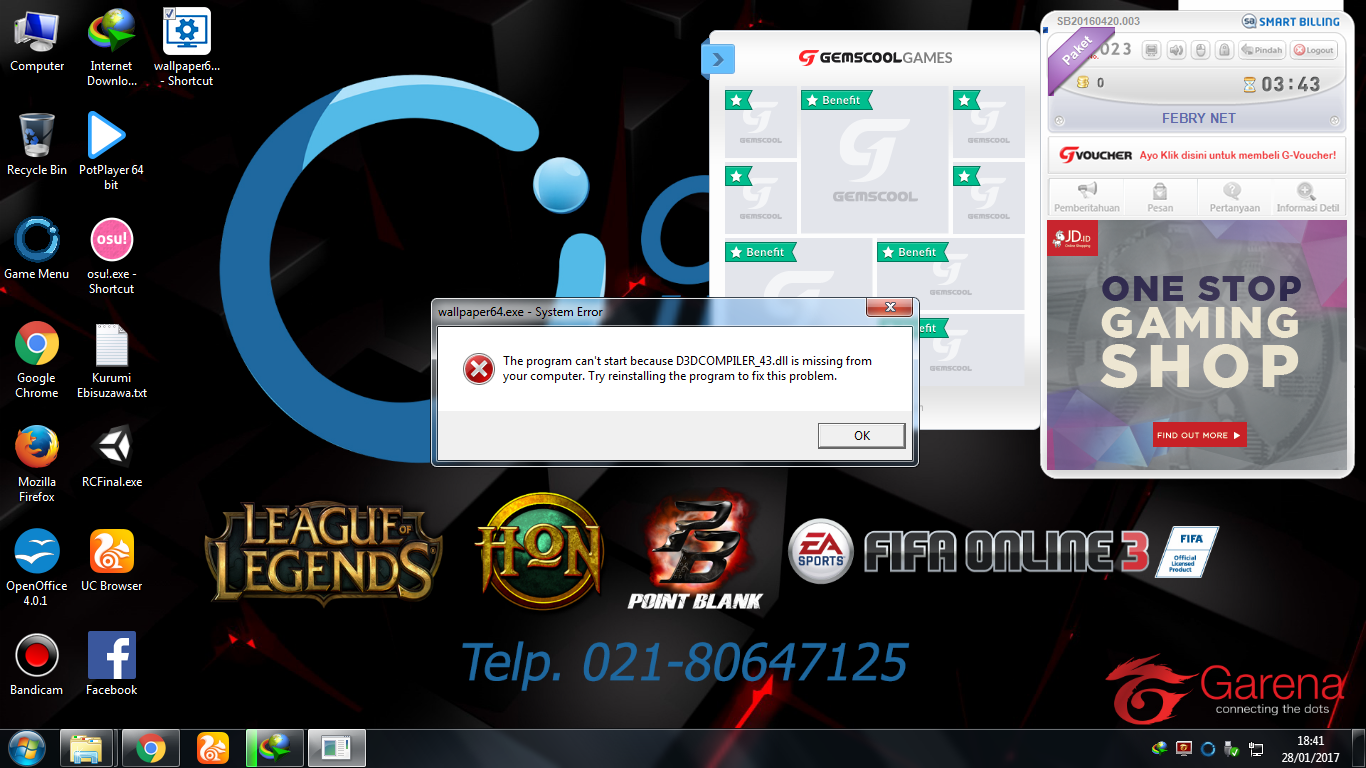Click the IDM icon in system tray
The width and height of the screenshot is (1366, 768).
click(1160, 748)
